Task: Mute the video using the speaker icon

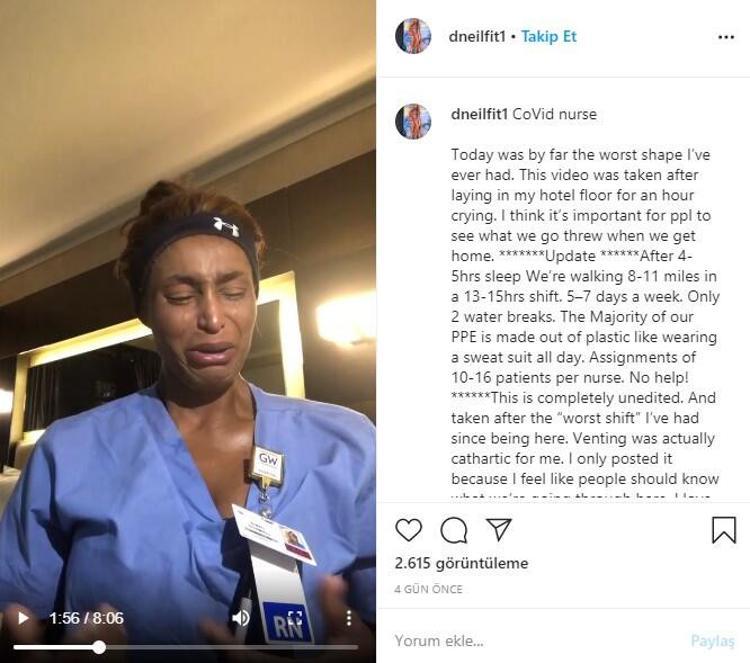Action: pos(241,618)
